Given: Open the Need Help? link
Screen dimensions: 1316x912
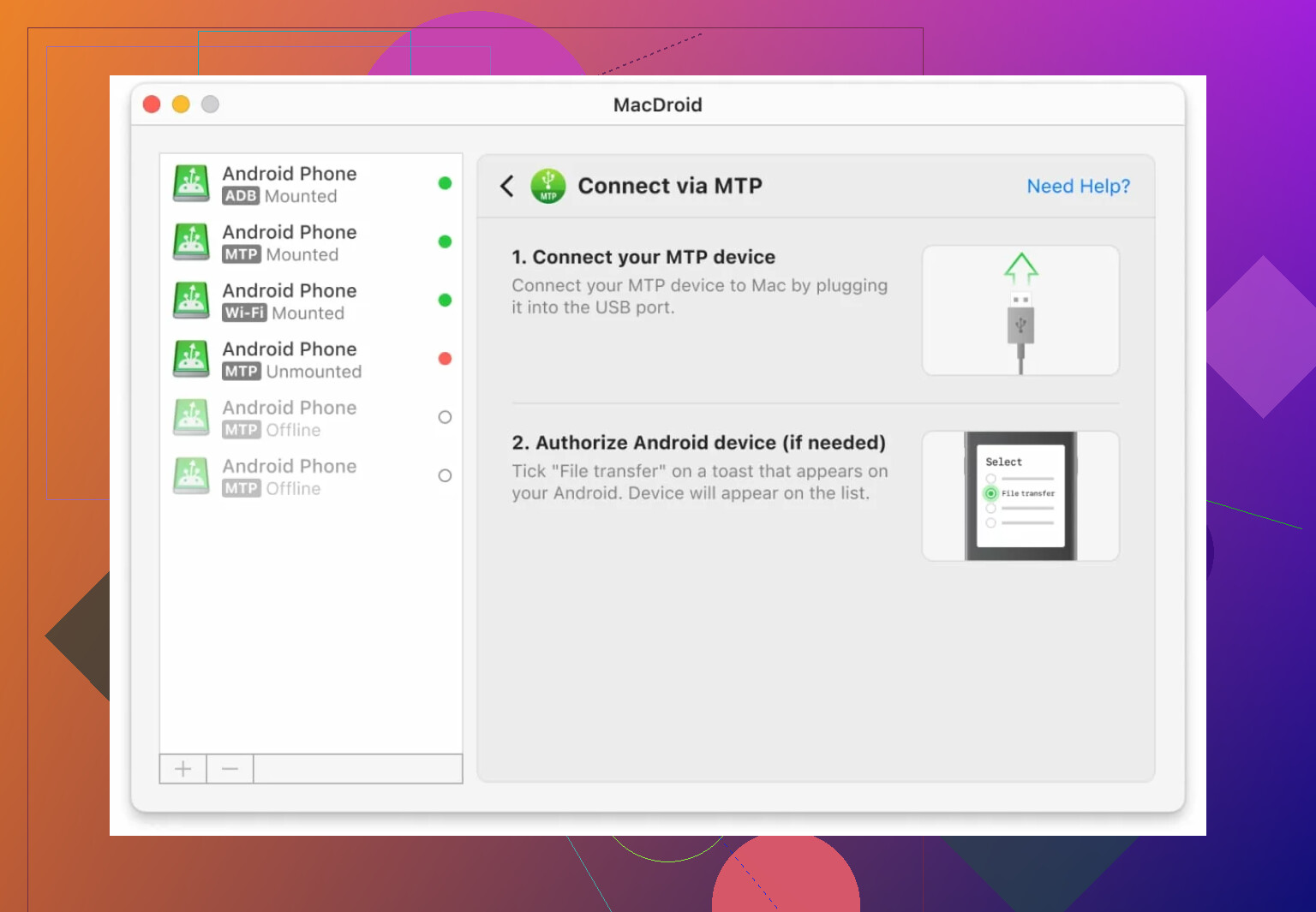Looking at the screenshot, I should pyautogui.click(x=1078, y=186).
